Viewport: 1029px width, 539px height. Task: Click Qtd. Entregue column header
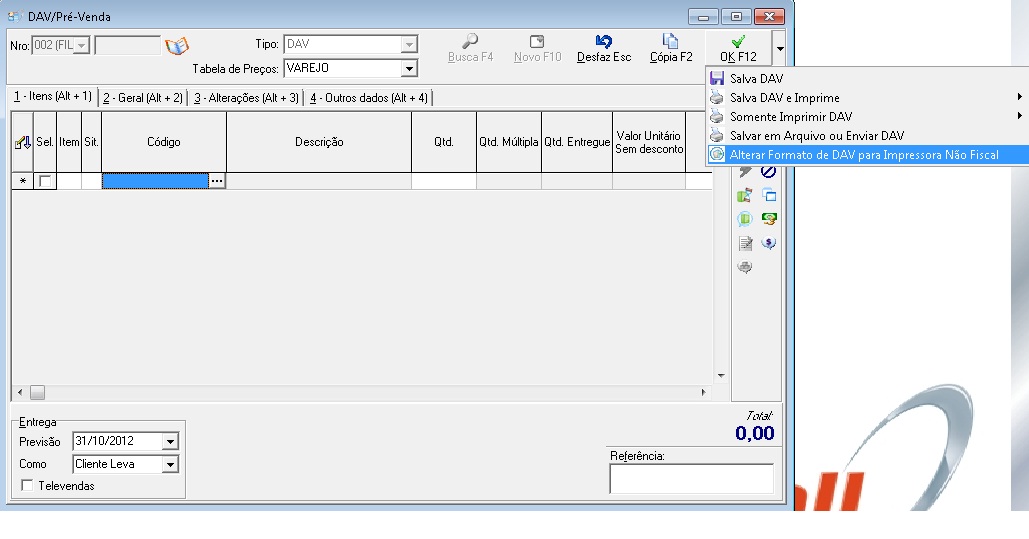[577, 142]
